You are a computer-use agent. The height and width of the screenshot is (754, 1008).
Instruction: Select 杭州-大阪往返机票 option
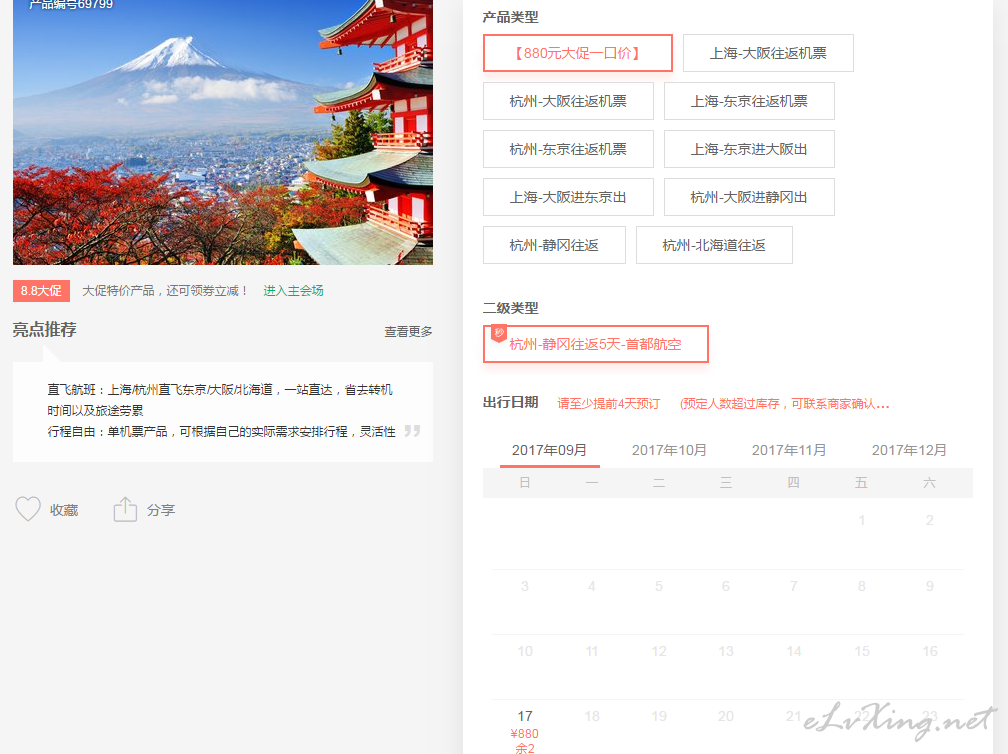pos(568,101)
